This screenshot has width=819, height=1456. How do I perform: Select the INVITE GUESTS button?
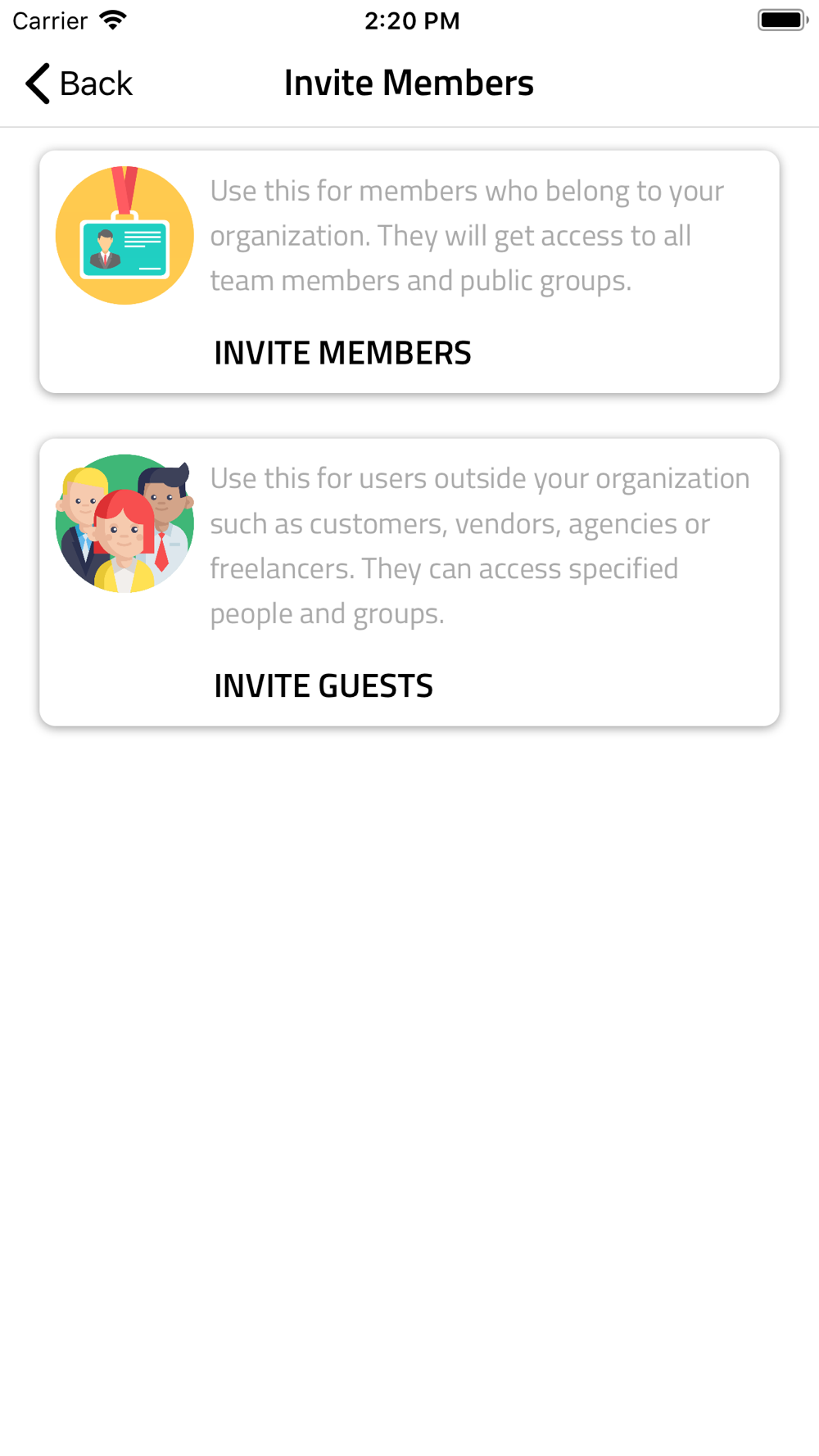pos(324,686)
